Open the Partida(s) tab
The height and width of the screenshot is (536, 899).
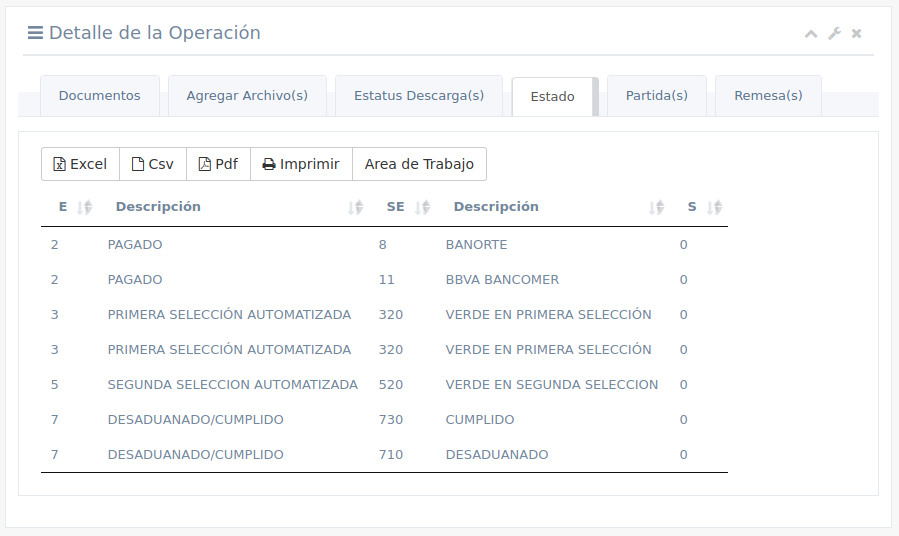tap(656, 96)
